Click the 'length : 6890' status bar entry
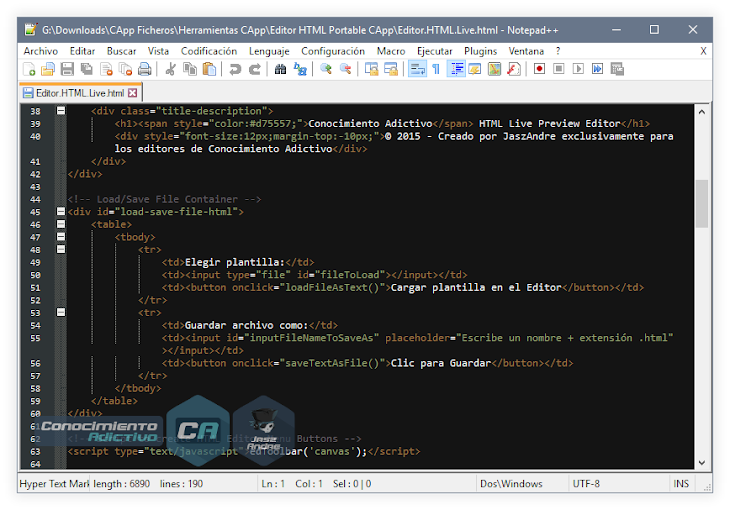 122,484
